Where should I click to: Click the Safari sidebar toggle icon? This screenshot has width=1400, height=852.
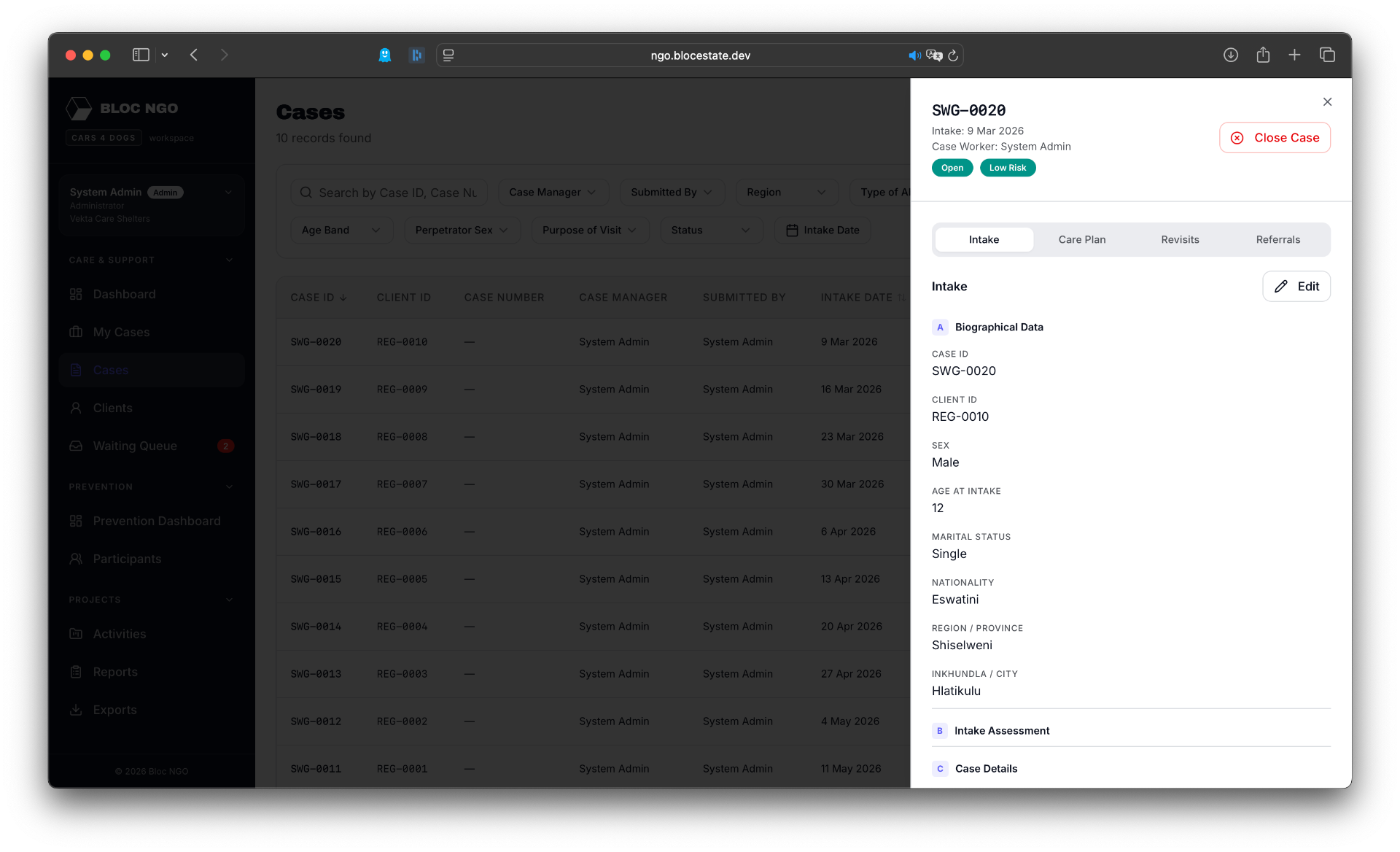click(x=141, y=55)
